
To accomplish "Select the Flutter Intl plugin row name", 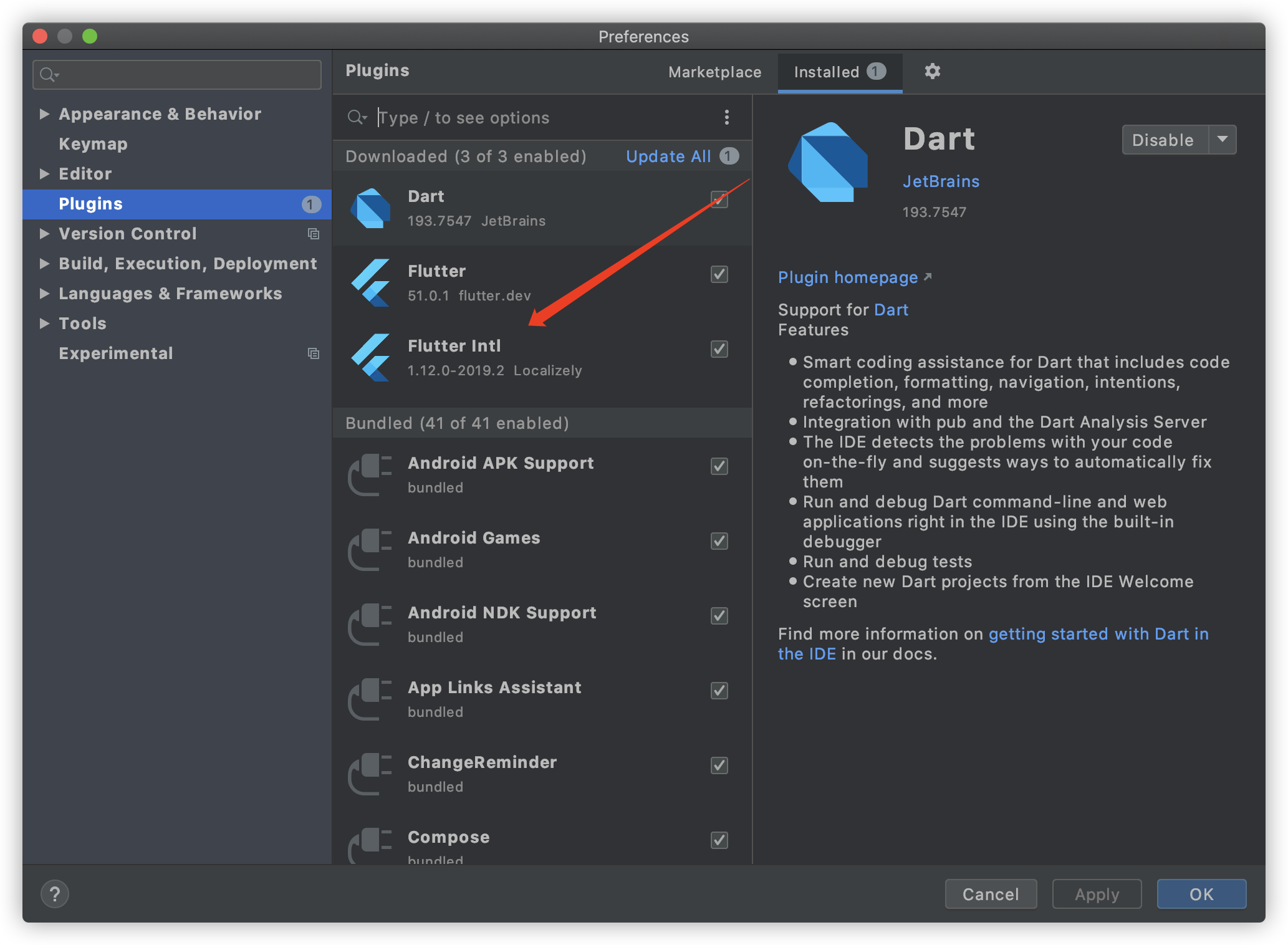I will coord(454,346).
